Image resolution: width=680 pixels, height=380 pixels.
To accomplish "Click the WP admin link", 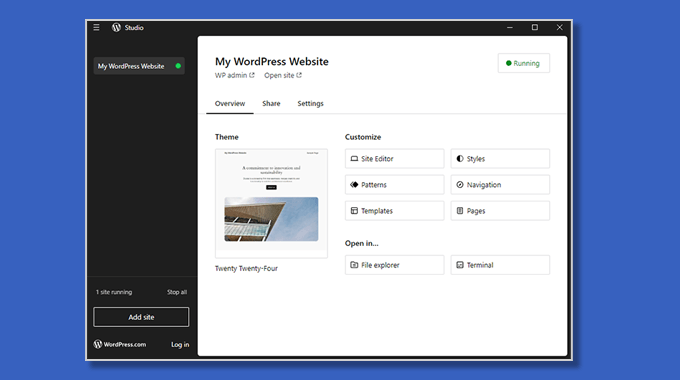I will (x=235, y=75).
